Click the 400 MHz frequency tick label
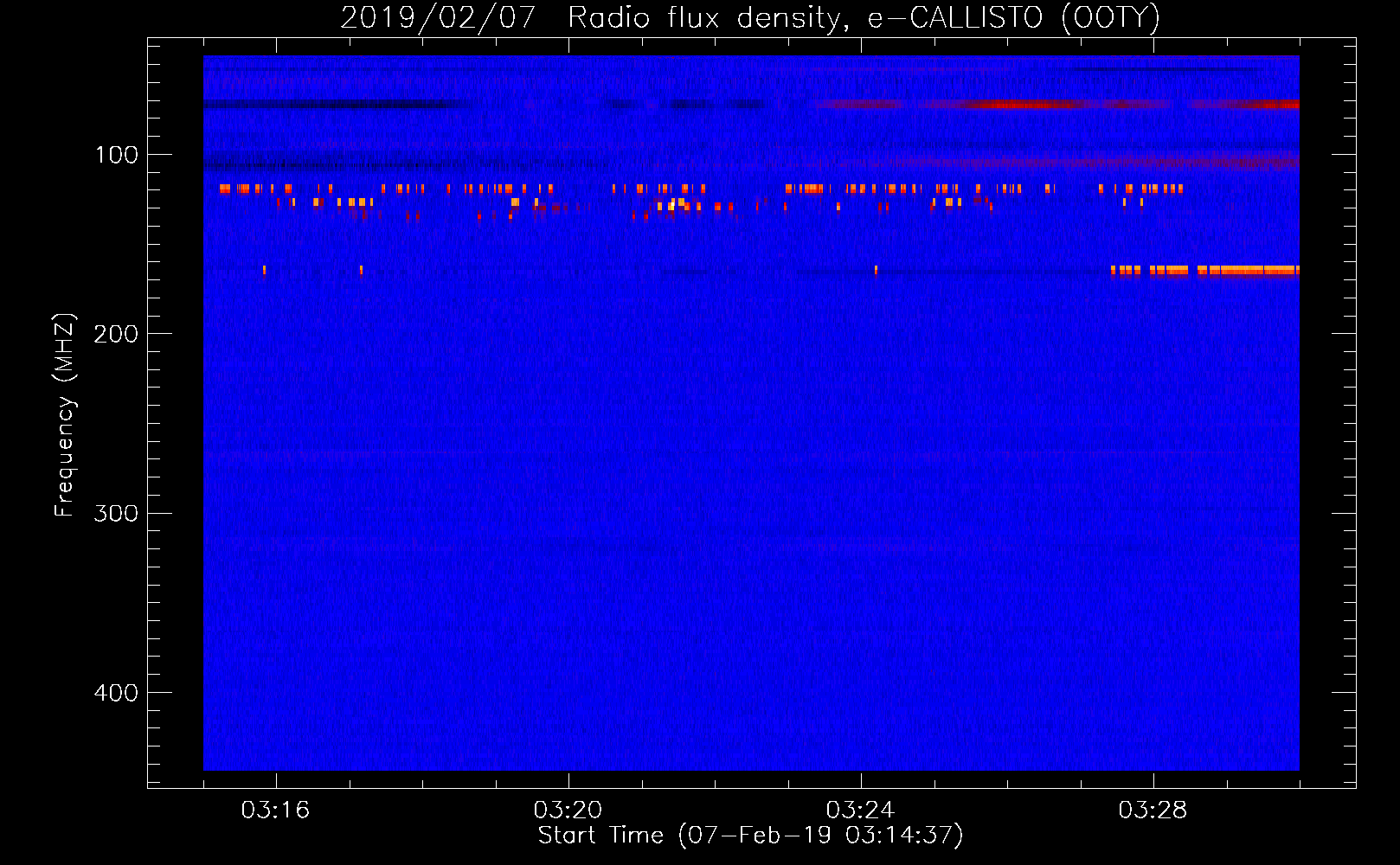 [x=116, y=693]
